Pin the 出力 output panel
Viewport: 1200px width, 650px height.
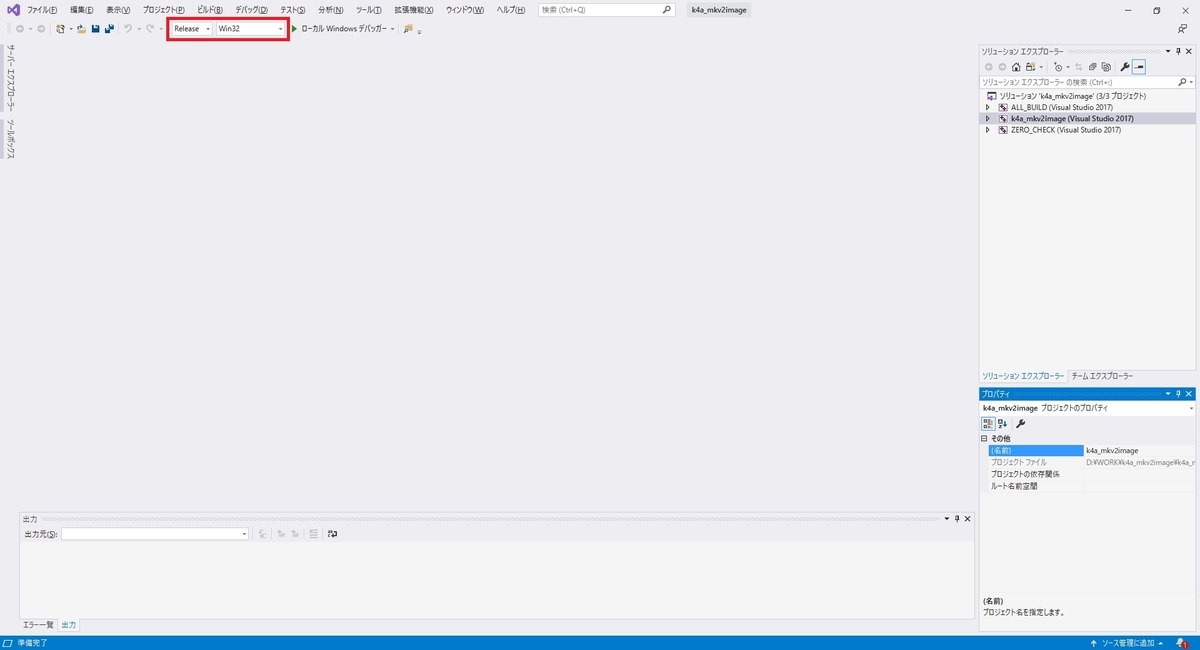click(x=957, y=519)
